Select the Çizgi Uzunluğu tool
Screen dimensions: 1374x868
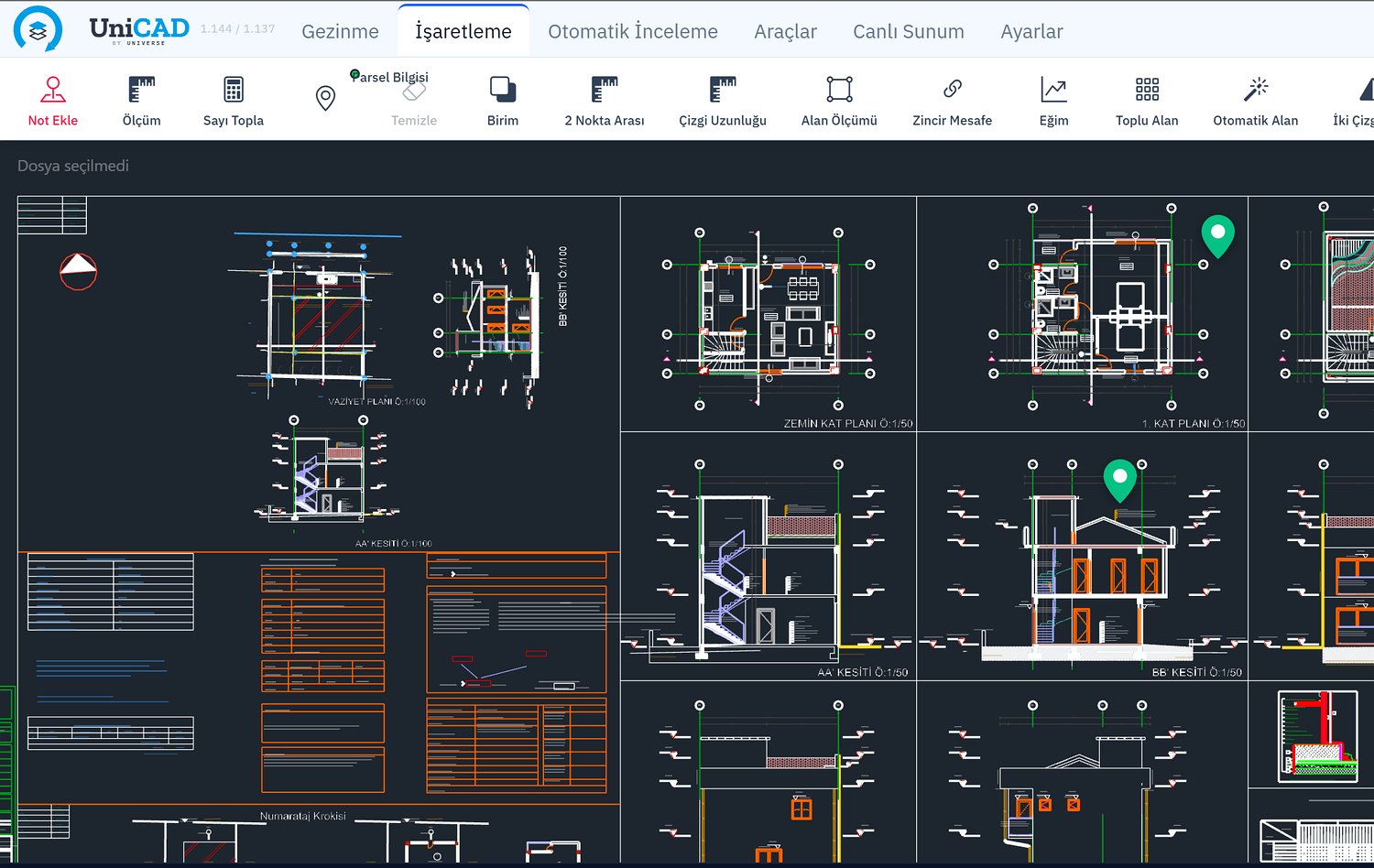pos(723,101)
